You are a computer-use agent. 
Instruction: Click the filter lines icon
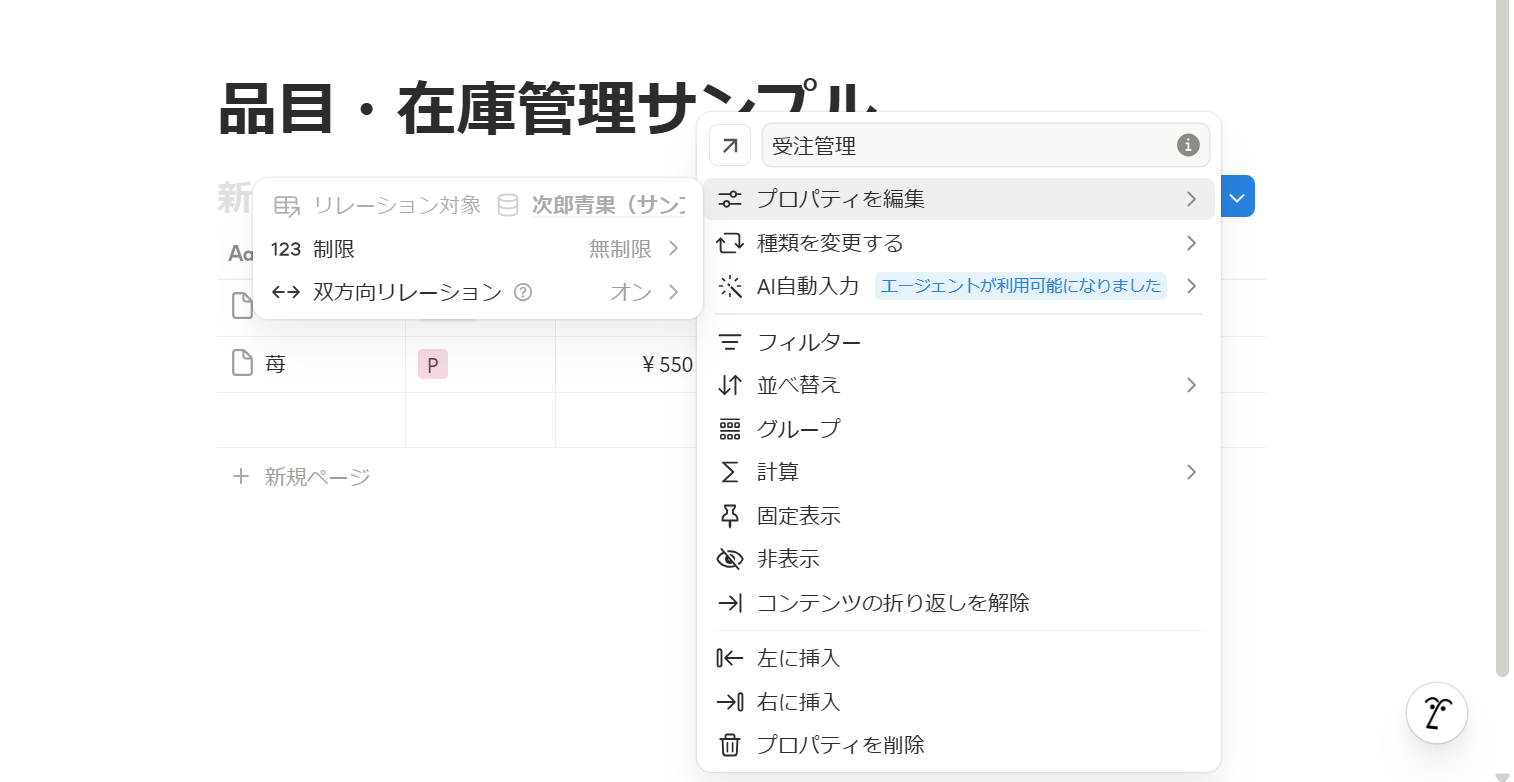(730, 342)
